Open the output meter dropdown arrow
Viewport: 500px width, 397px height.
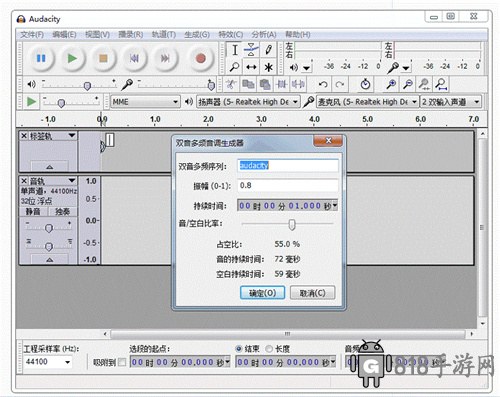(307, 68)
